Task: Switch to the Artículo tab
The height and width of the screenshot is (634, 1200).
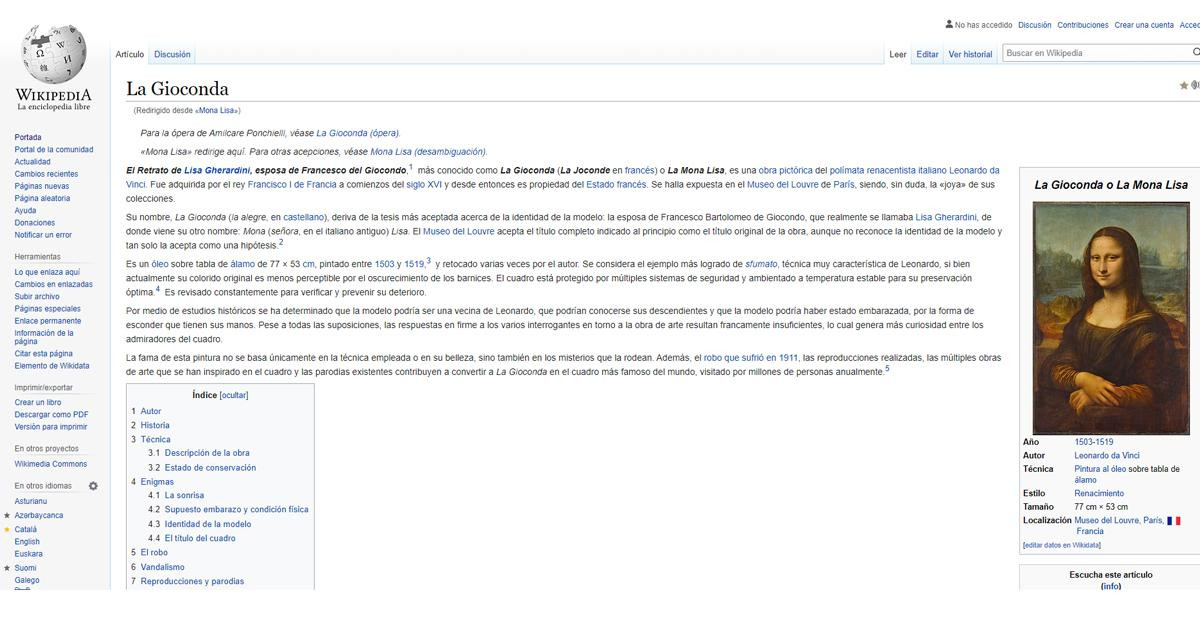Action: [130, 54]
